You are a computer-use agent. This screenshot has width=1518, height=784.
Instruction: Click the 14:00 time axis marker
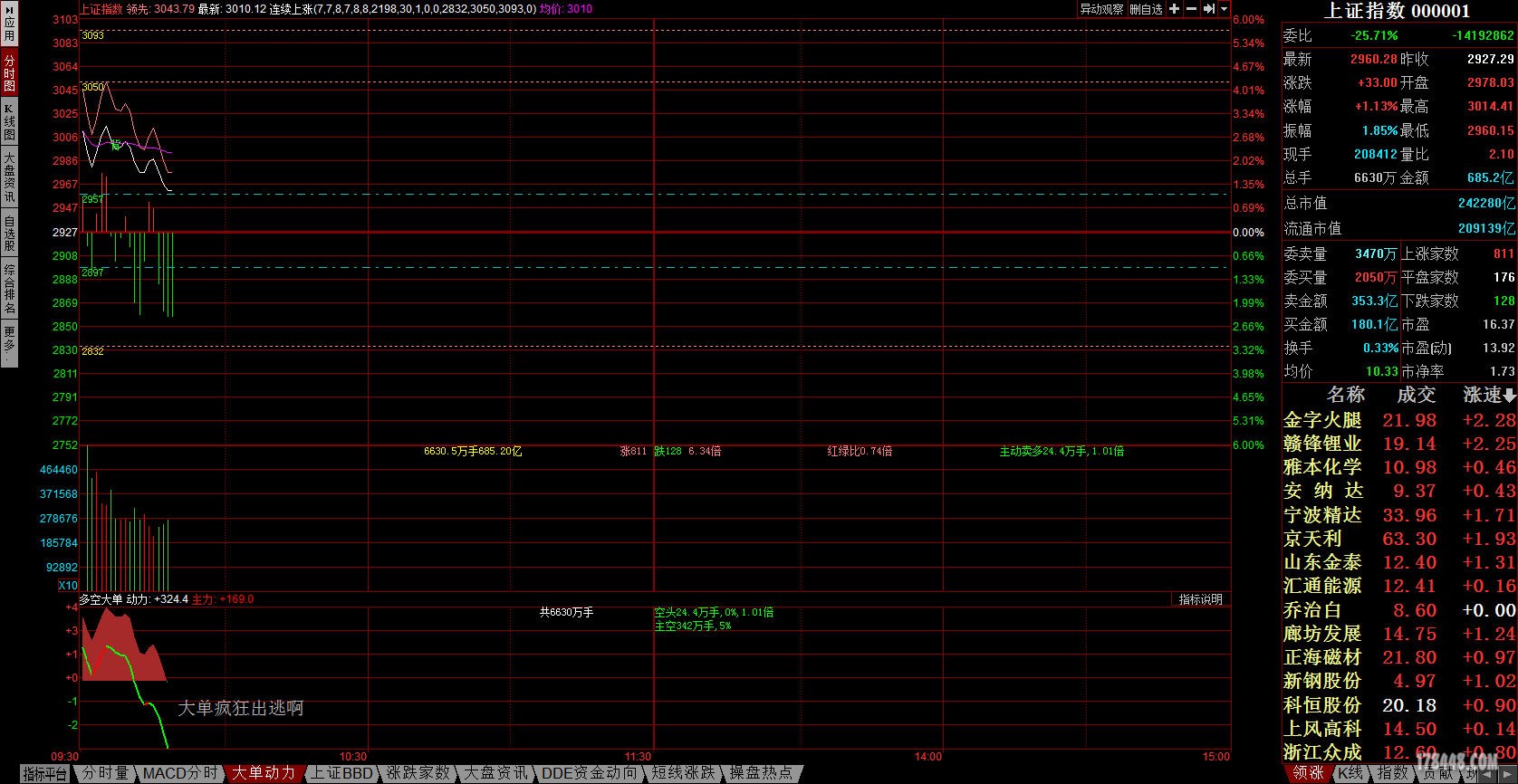(x=928, y=757)
